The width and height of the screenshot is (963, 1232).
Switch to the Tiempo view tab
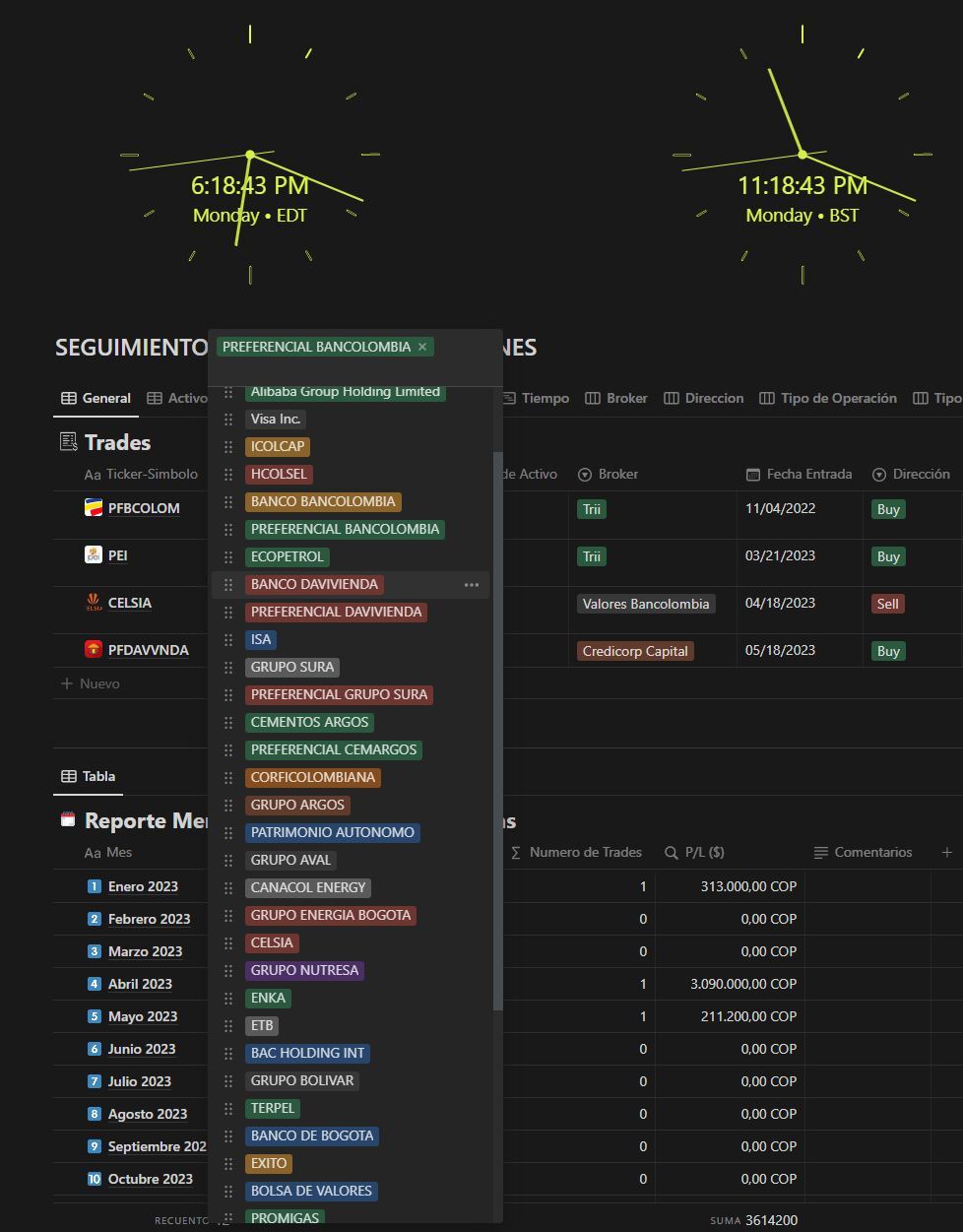tap(536, 398)
